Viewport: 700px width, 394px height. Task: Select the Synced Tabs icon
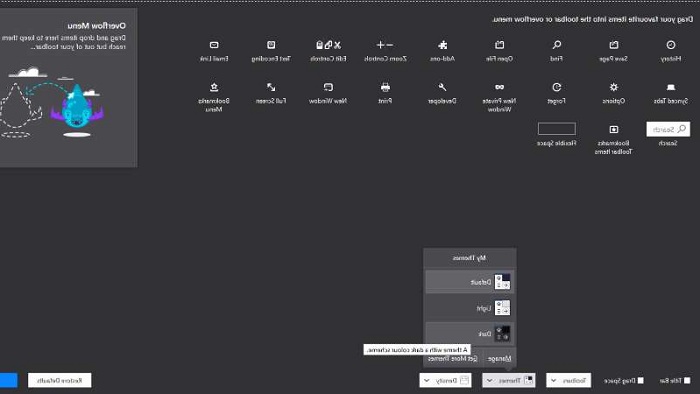671,87
